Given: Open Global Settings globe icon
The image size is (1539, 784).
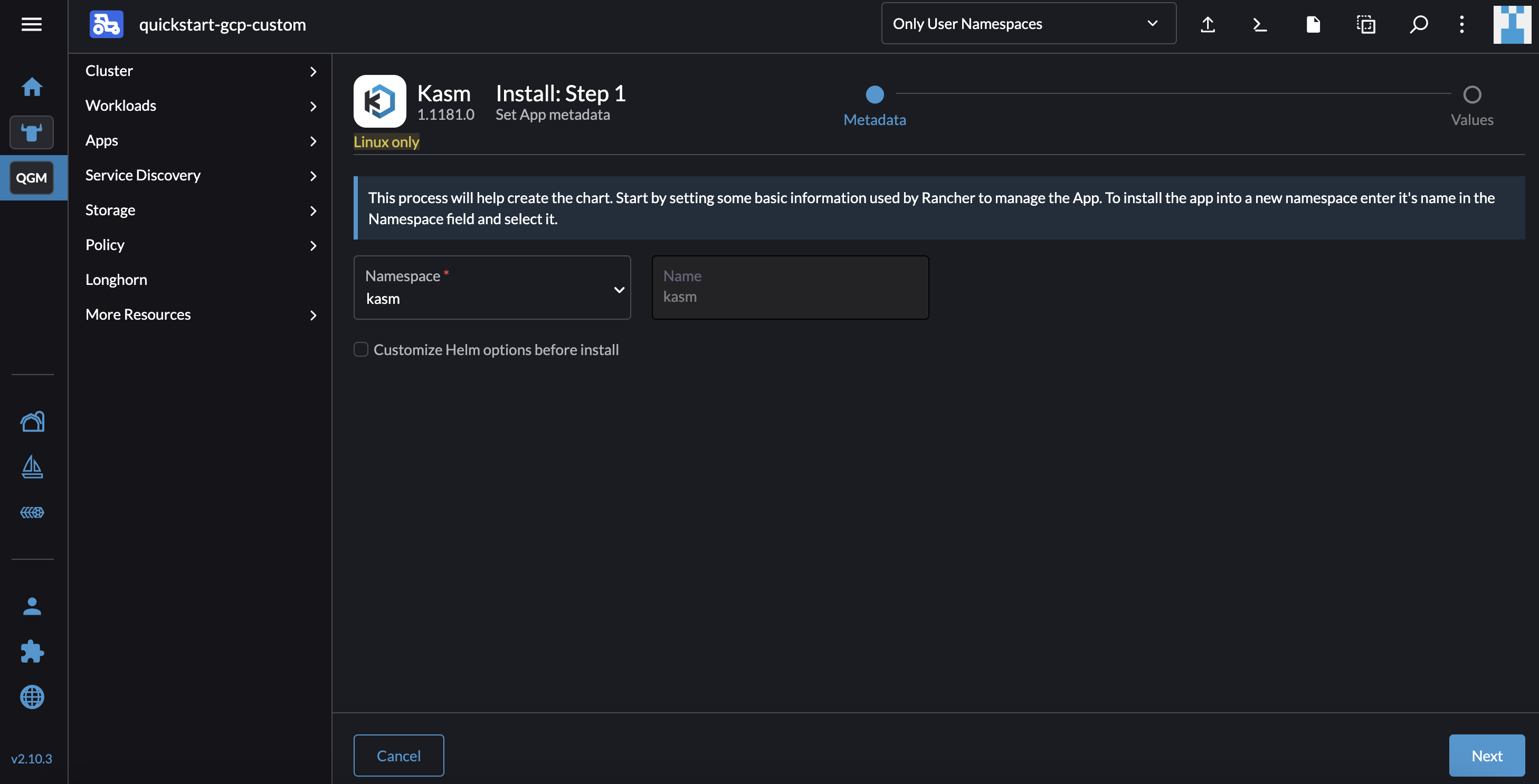Looking at the screenshot, I should [32, 697].
